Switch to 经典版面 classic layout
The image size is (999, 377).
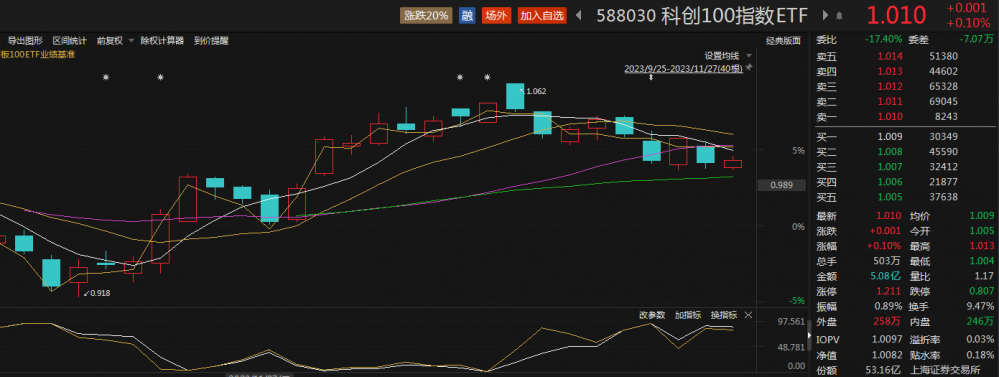click(x=783, y=41)
